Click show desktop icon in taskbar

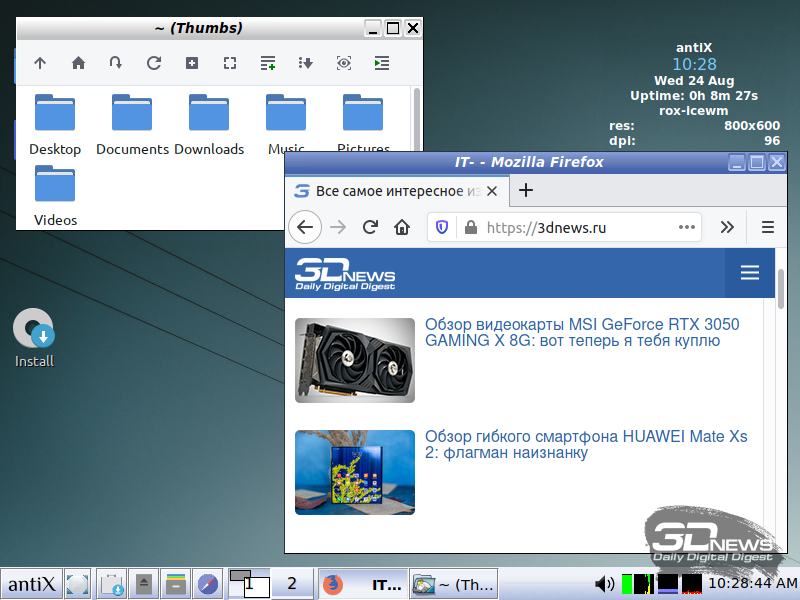coord(78,584)
